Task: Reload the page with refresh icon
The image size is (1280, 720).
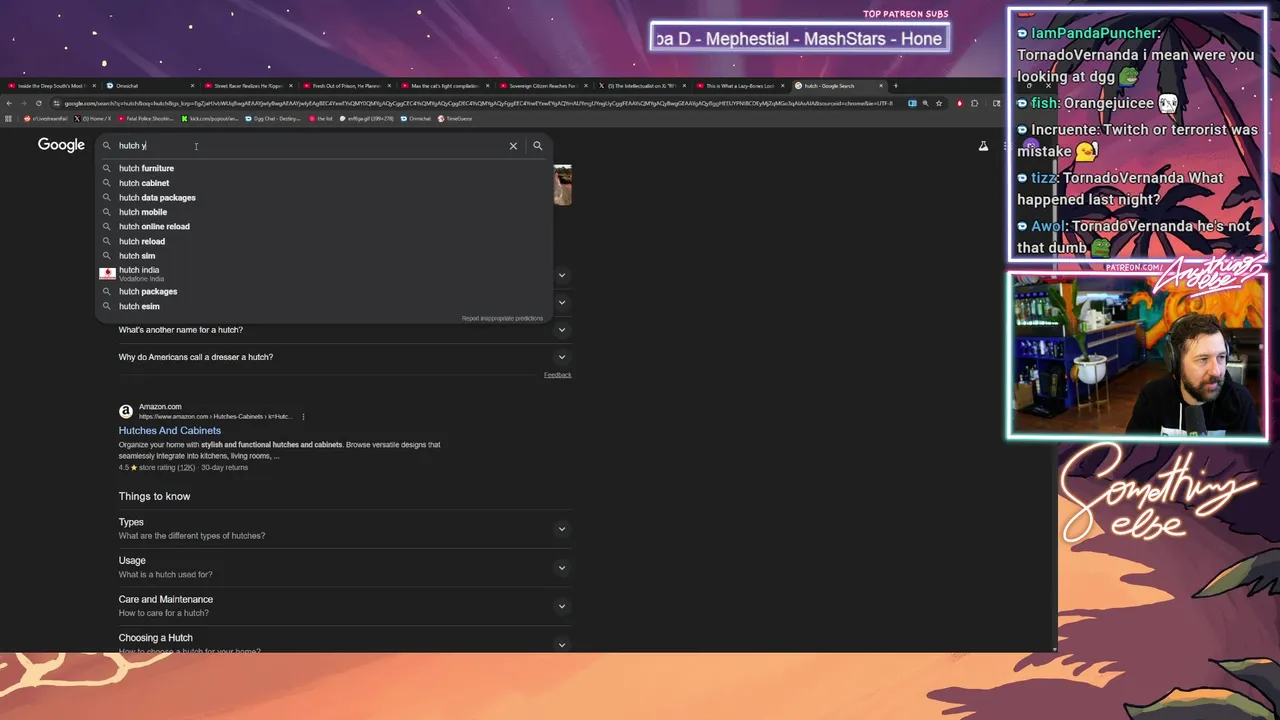Action: 39,103
